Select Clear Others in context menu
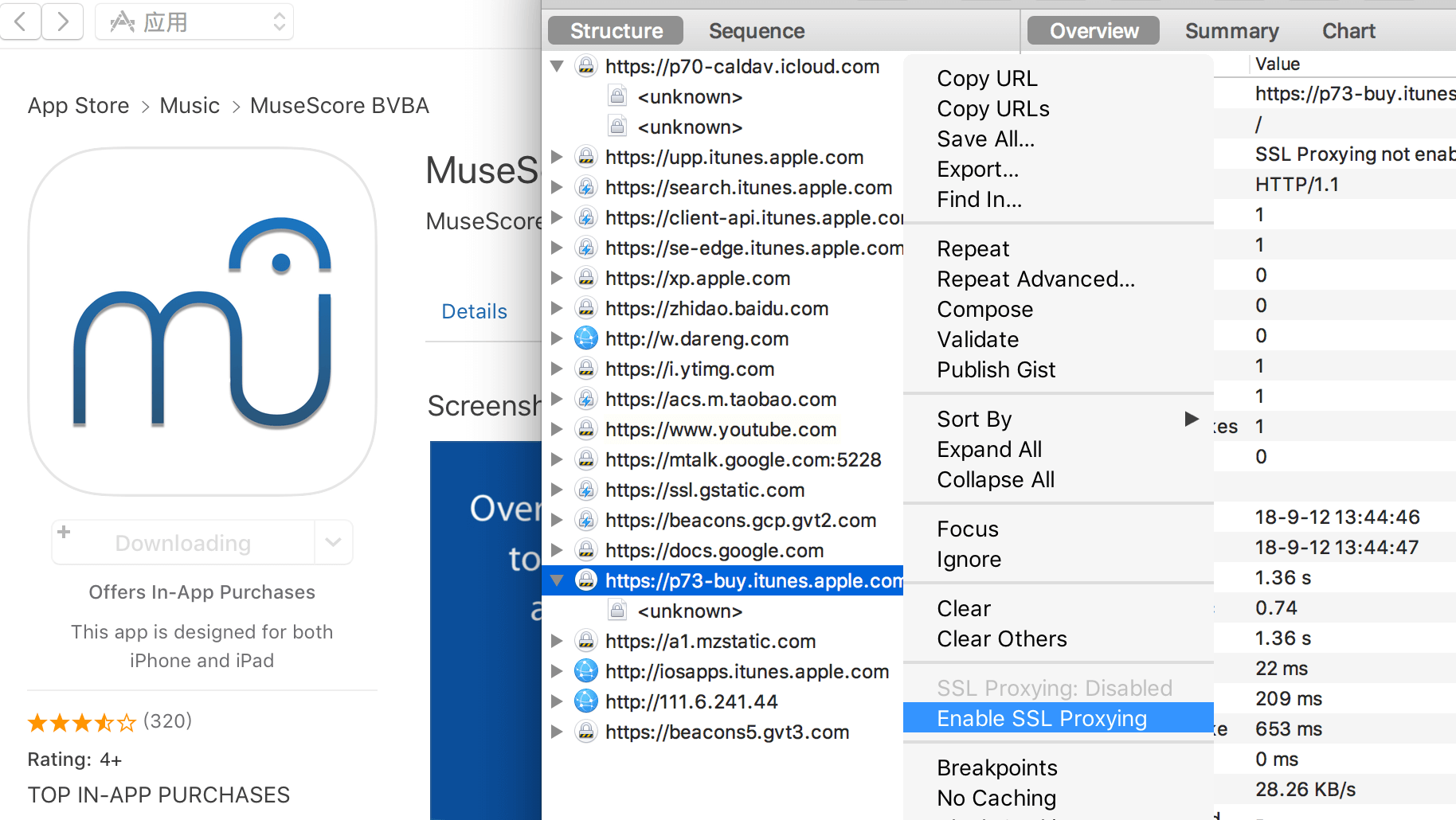This screenshot has width=1456, height=820. click(1059, 638)
